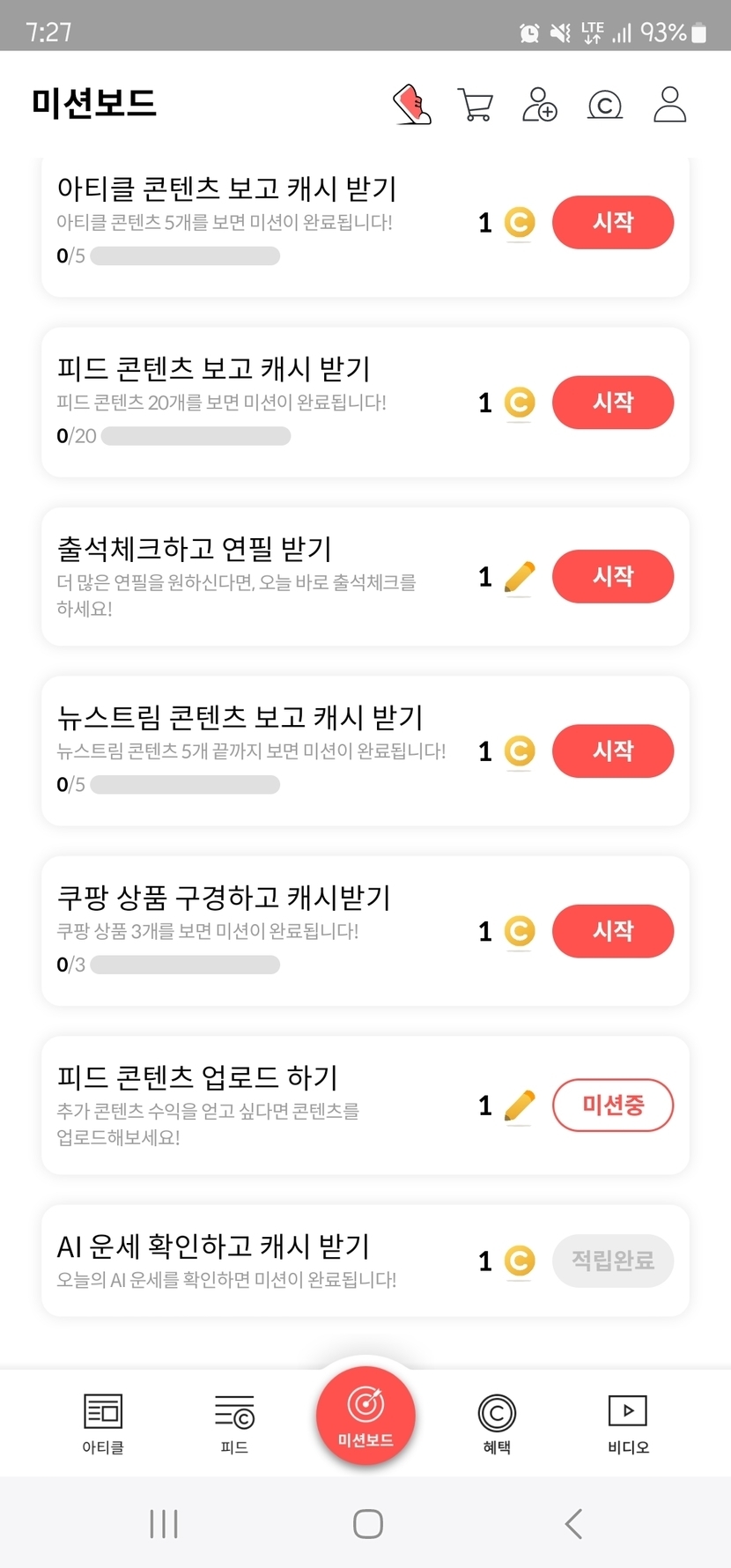The width and height of the screenshot is (731, 1568).
Task: Open the cash coin icon in header
Action: pyautogui.click(x=604, y=105)
